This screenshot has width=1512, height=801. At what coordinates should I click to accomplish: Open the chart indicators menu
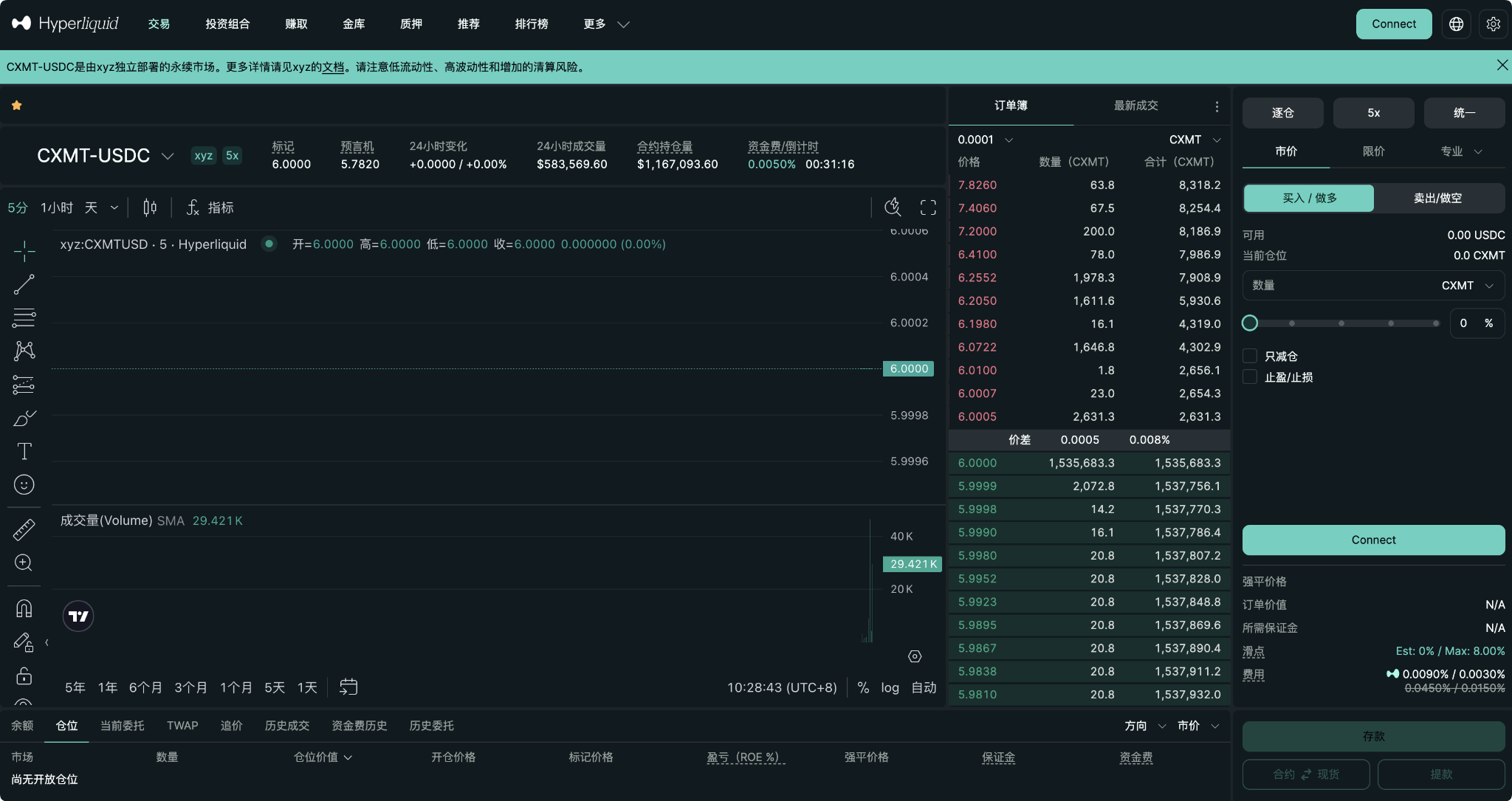click(210, 207)
